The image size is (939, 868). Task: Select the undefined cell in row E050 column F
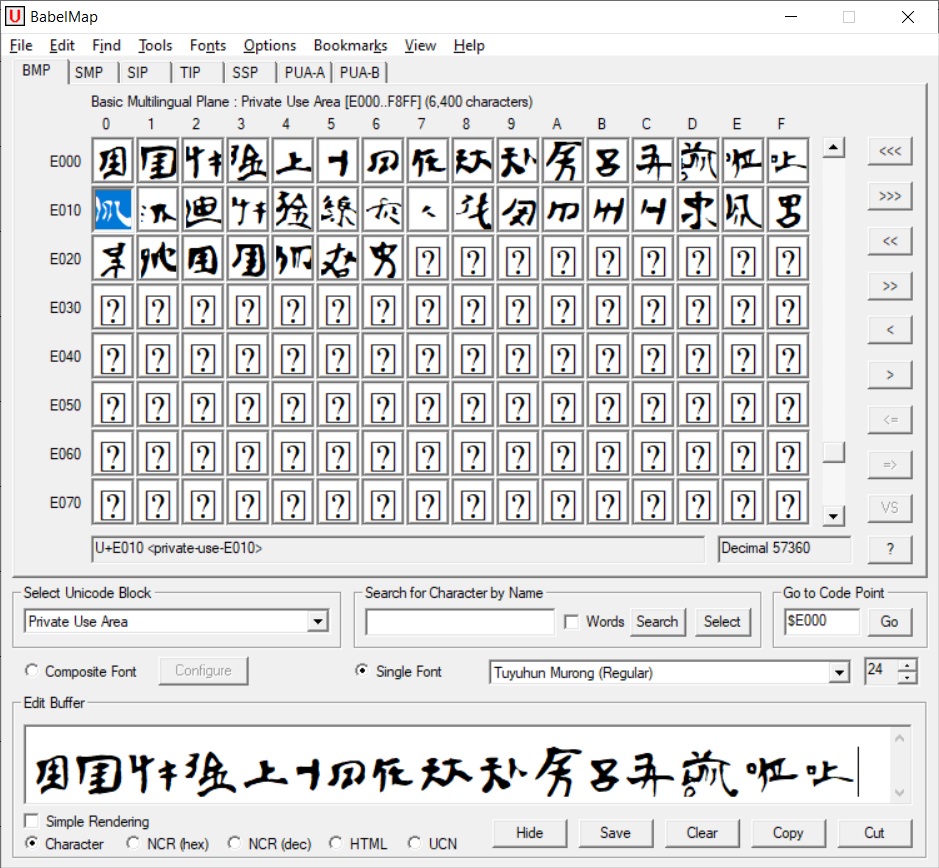[x=788, y=405]
